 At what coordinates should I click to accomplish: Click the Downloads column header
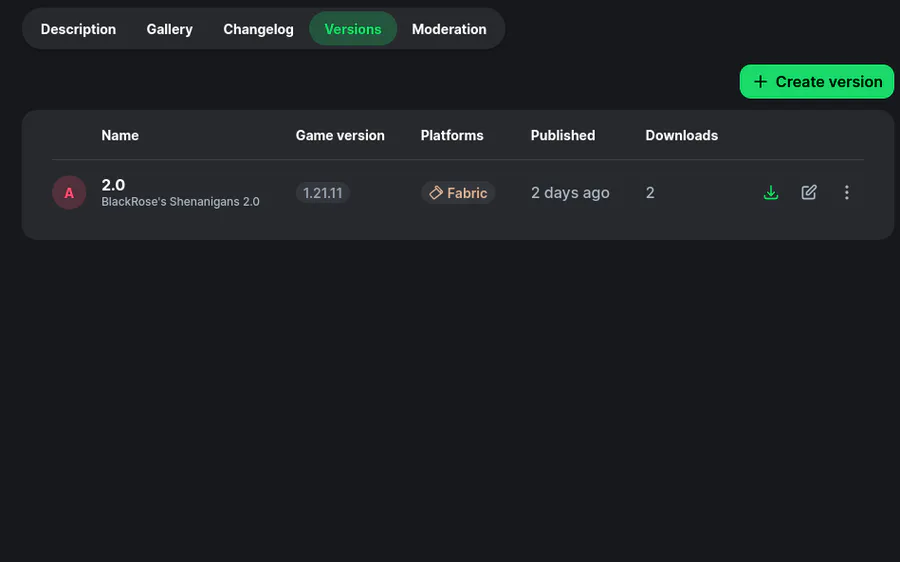tap(682, 135)
